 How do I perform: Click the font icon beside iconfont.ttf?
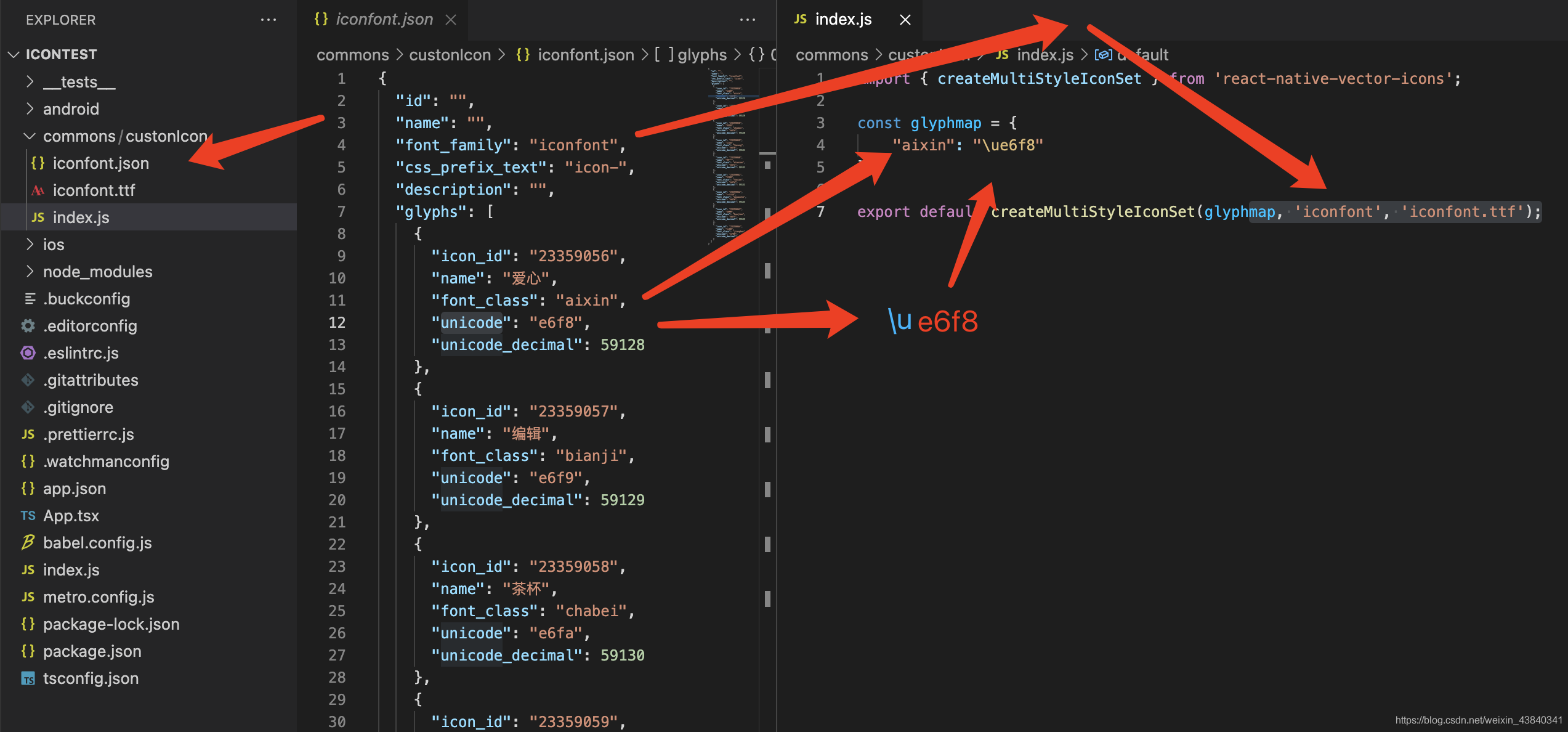tap(37, 190)
